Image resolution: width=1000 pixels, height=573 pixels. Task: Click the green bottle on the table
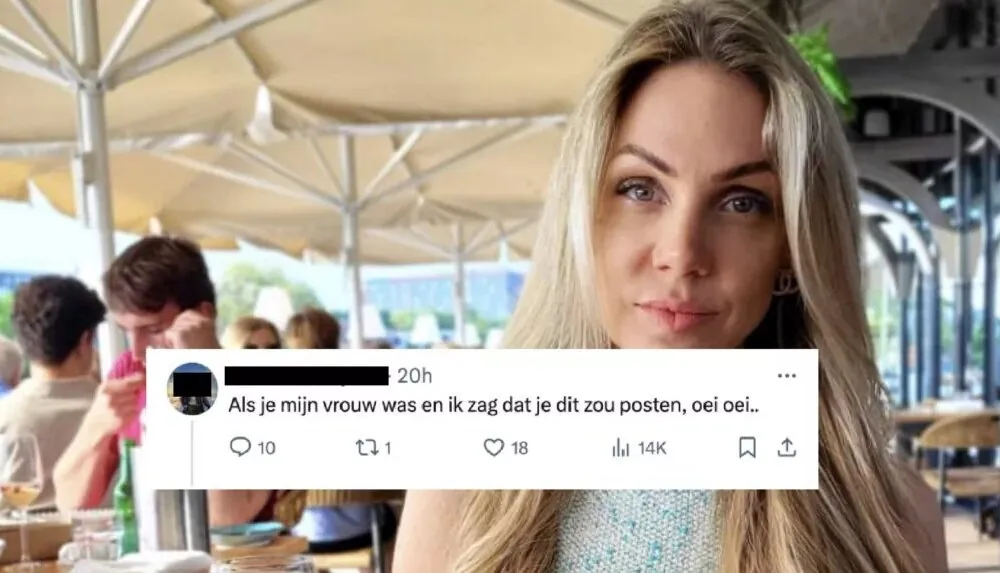pos(126,498)
